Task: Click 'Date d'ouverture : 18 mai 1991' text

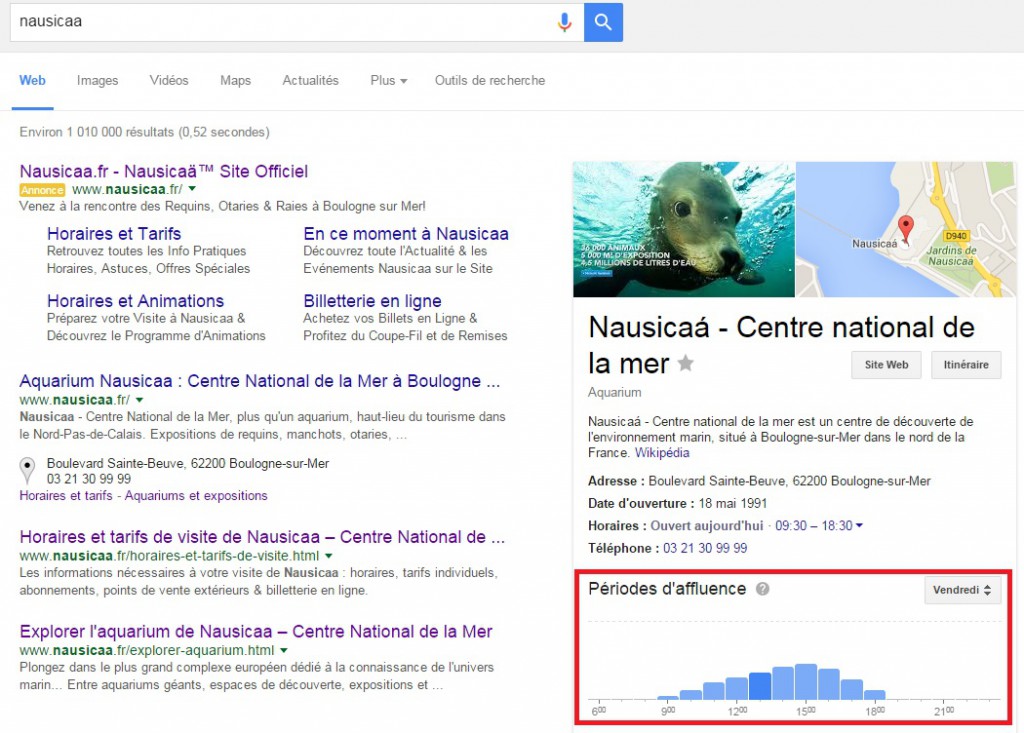Action: tap(677, 504)
